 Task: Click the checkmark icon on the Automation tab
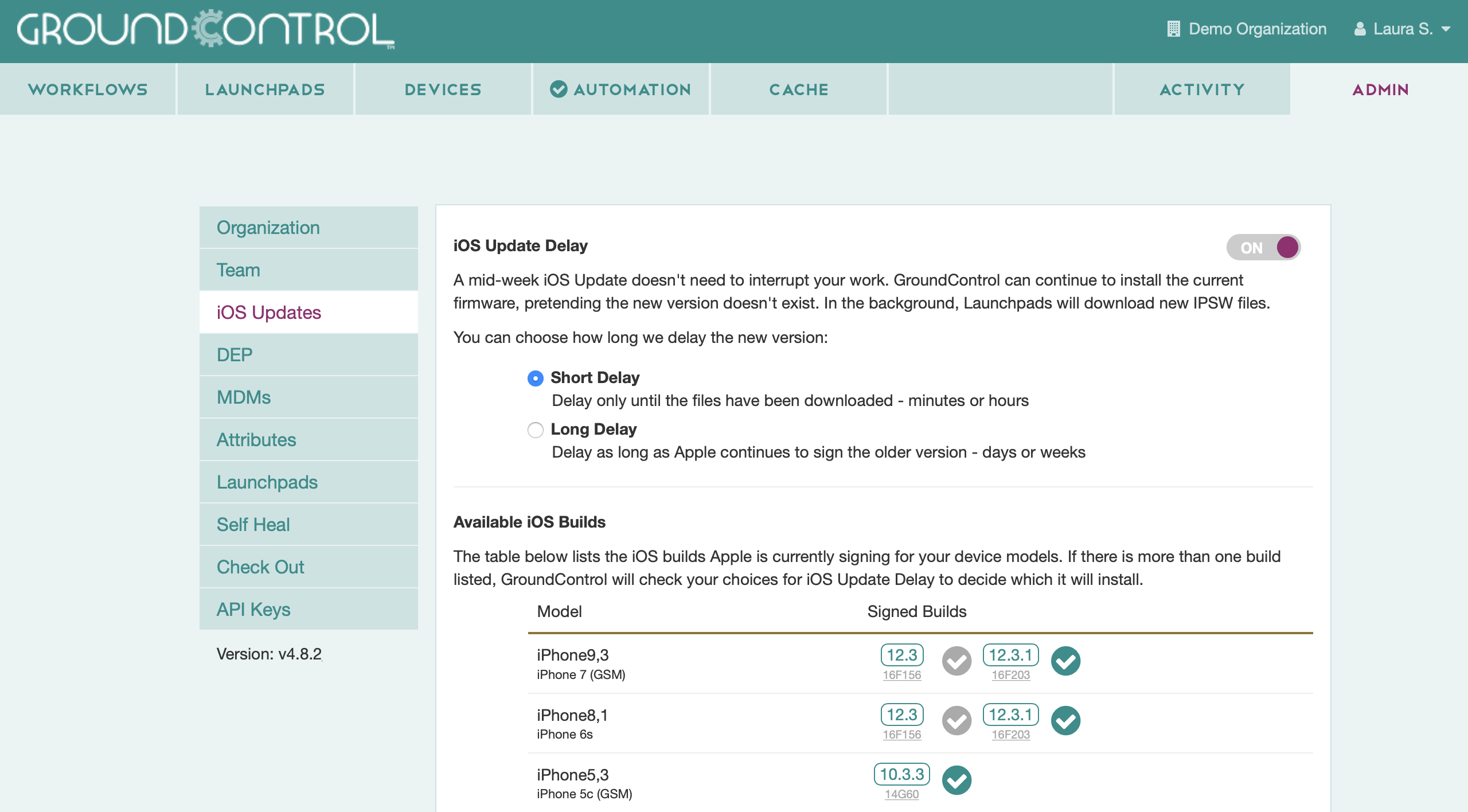click(x=559, y=89)
